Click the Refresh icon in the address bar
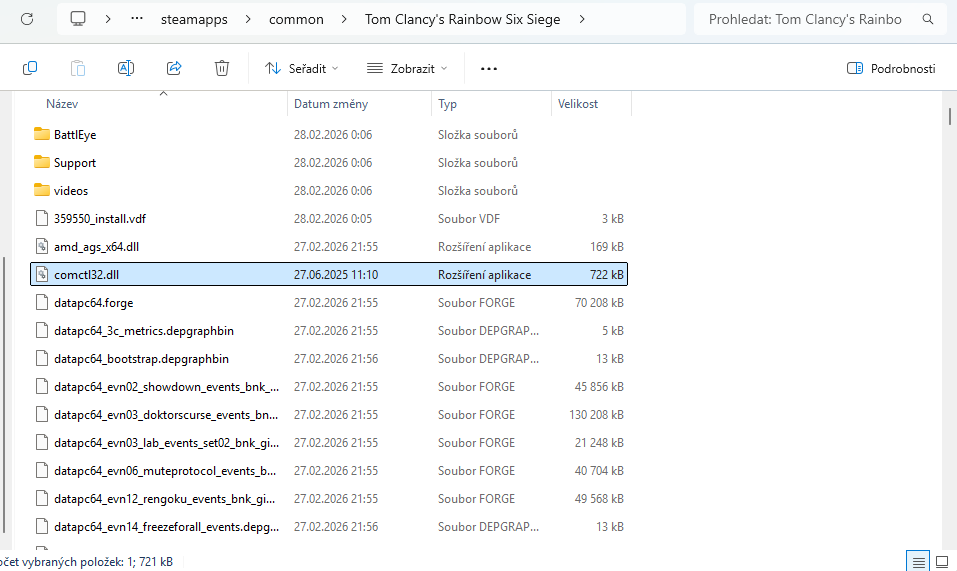This screenshot has width=957, height=571. coord(27,20)
